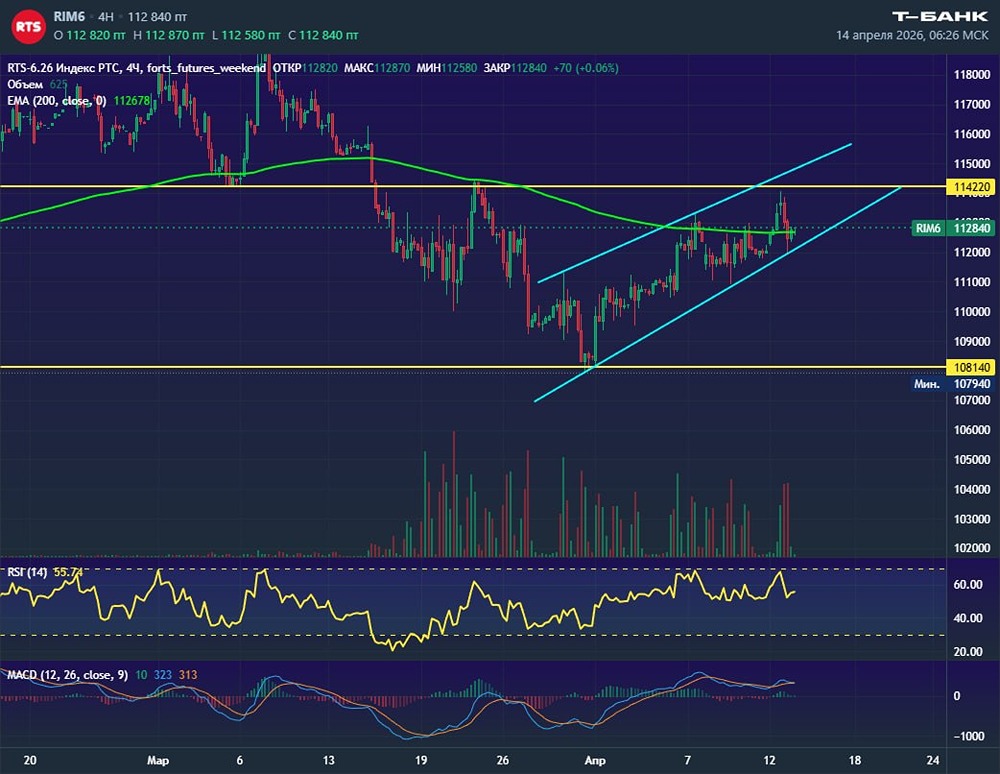Select the yellow horizontal line at 114220

[x=472, y=186]
